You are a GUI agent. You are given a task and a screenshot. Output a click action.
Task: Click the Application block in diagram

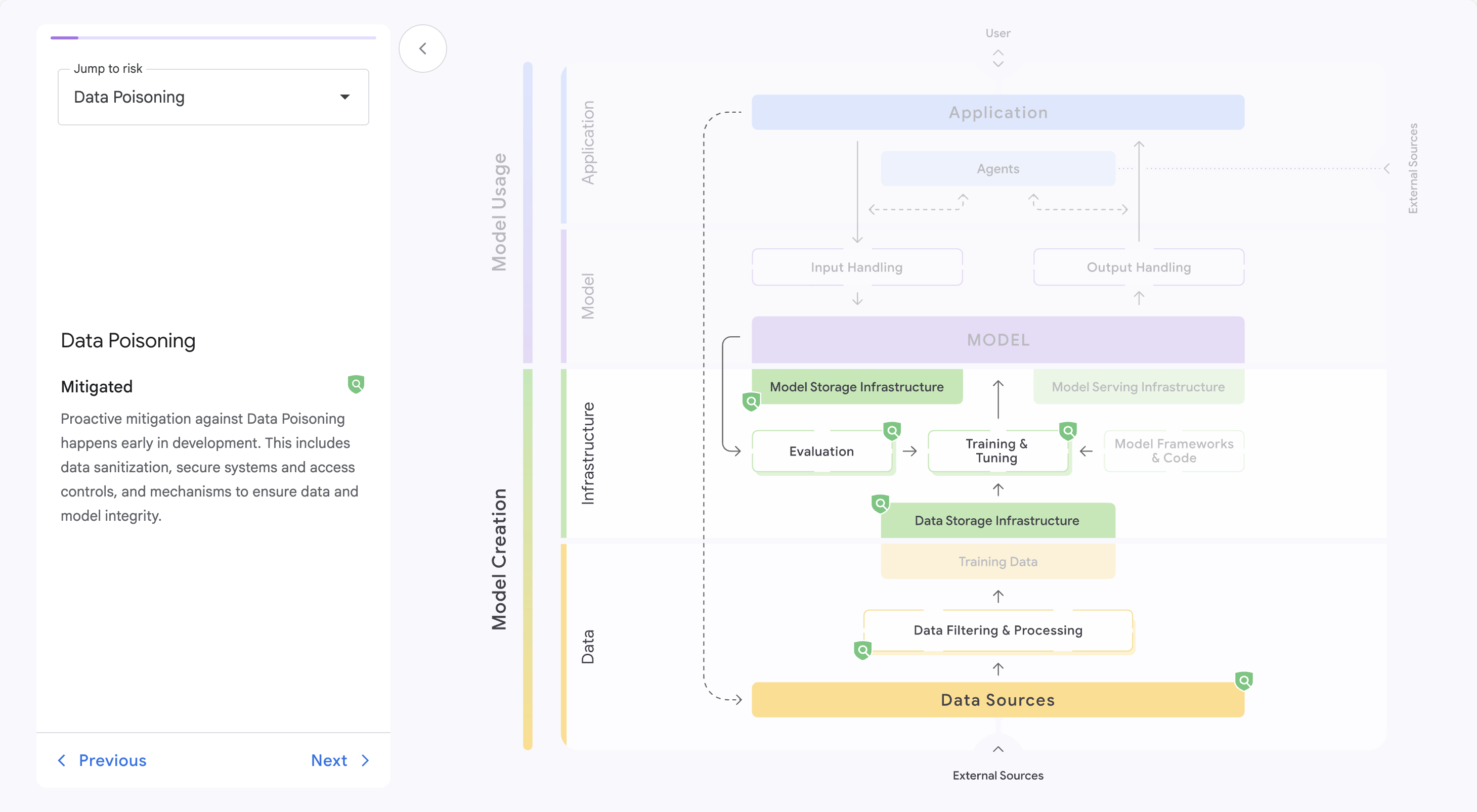pyautogui.click(x=997, y=112)
